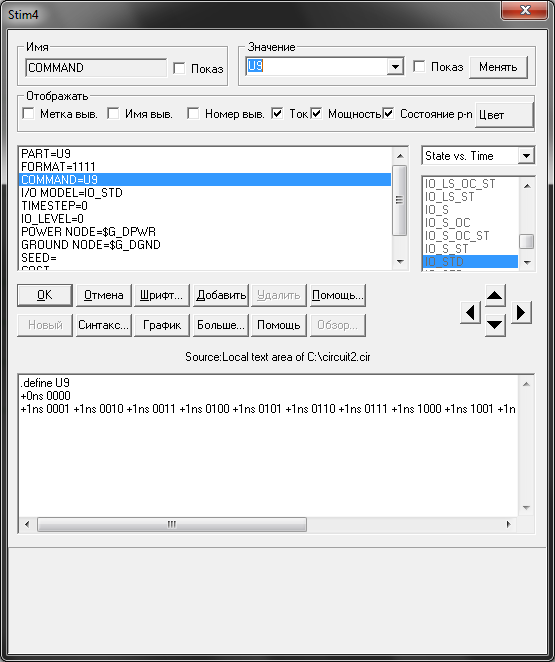
Task: Enable the Метка выв. checkbox
Action: 28,113
